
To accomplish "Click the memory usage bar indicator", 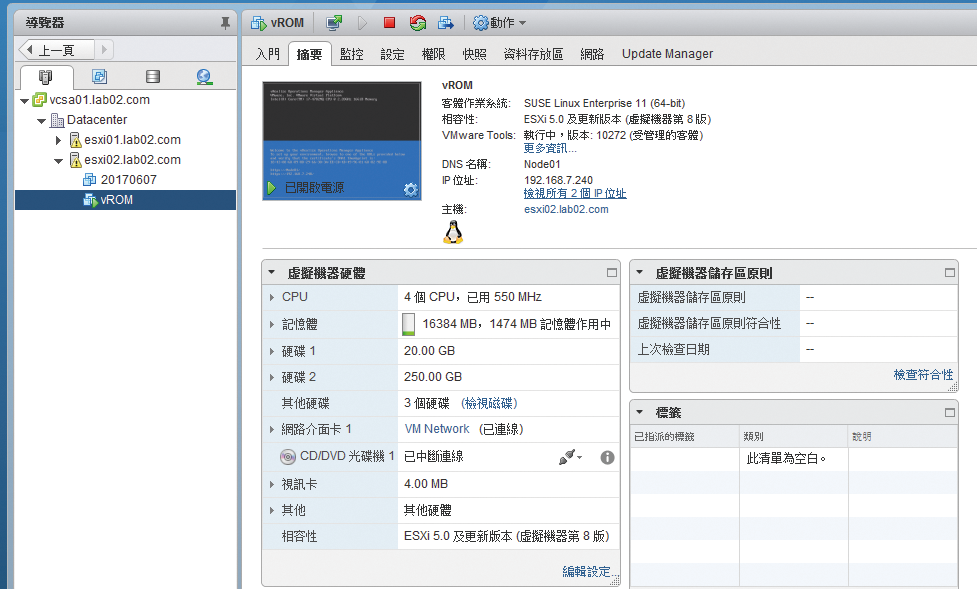I will [408, 324].
